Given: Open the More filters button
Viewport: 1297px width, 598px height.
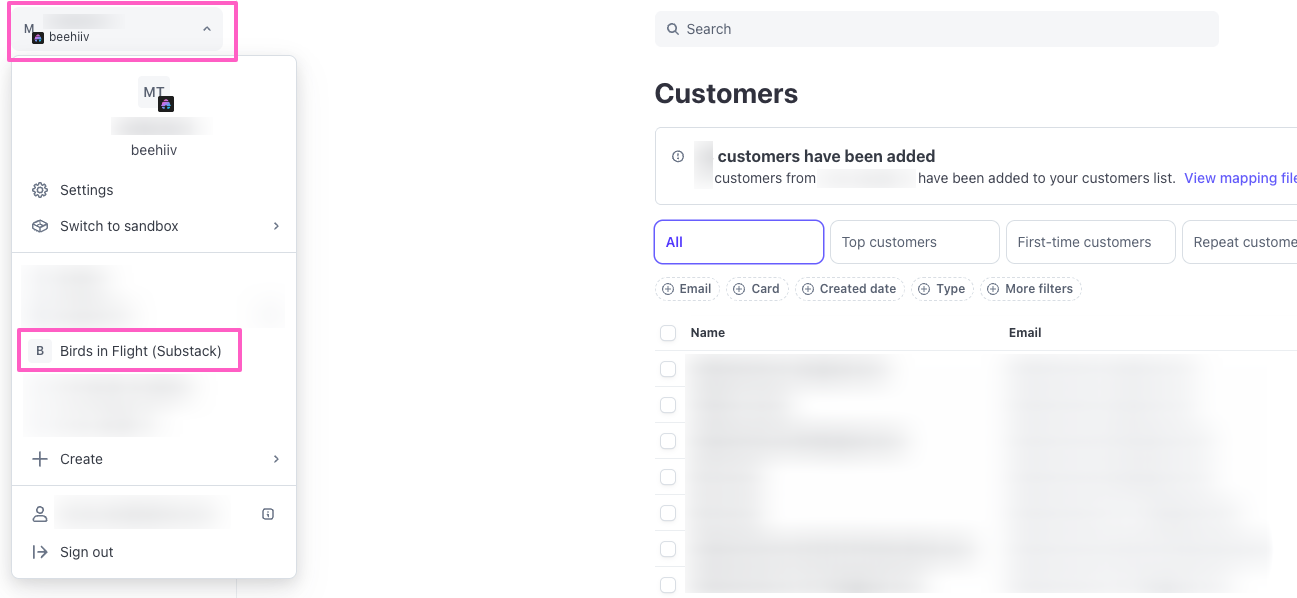Looking at the screenshot, I should (1031, 289).
